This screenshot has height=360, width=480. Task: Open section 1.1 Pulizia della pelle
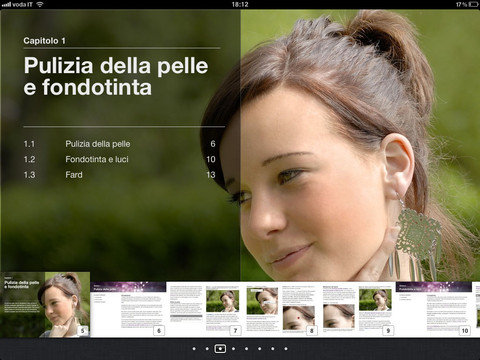[x=119, y=144]
